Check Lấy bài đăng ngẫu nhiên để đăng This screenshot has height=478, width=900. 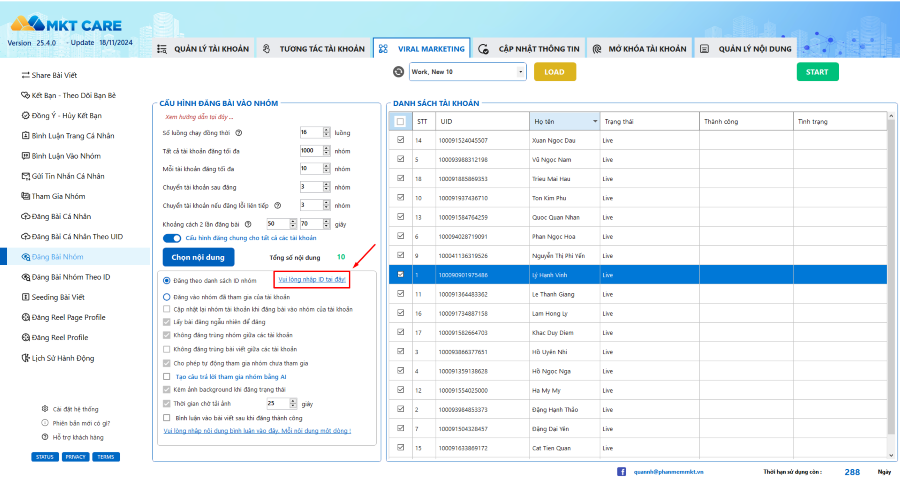coord(167,322)
